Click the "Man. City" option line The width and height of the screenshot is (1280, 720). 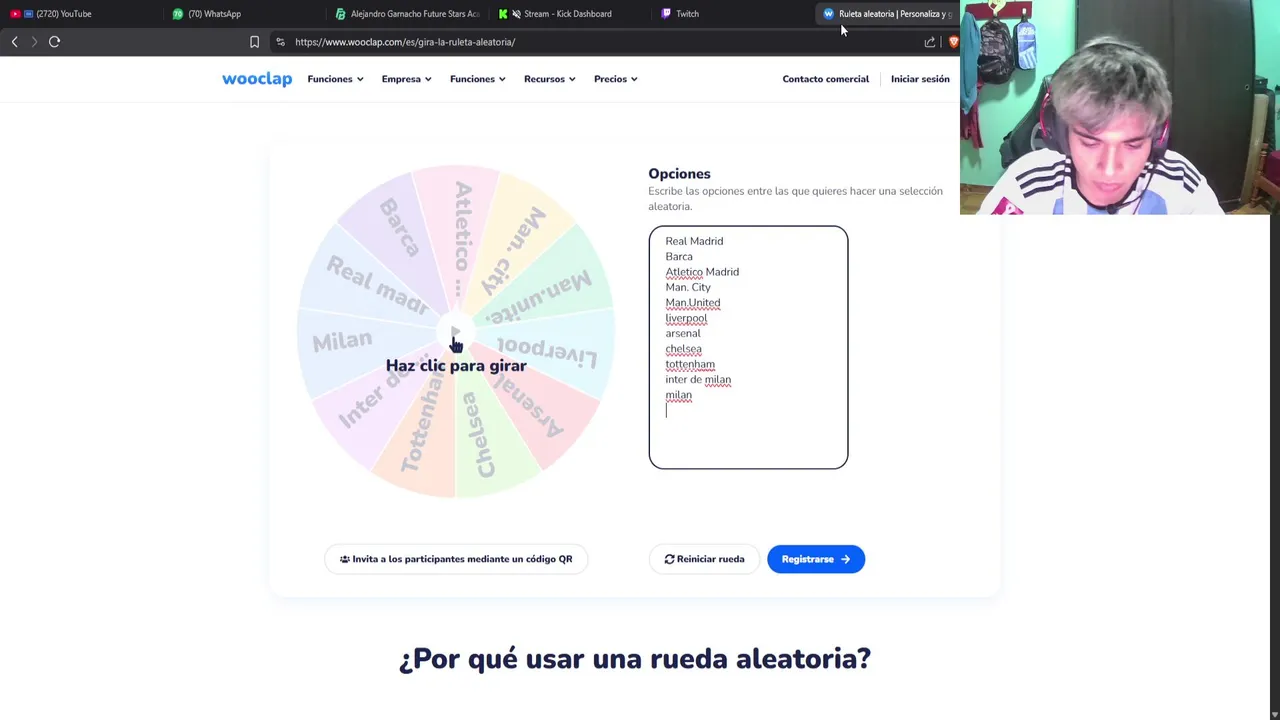point(688,287)
